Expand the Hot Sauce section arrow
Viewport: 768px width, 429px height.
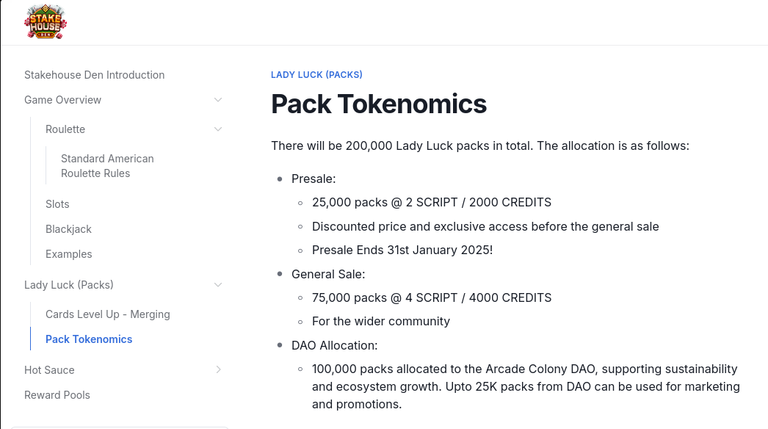[218, 370]
